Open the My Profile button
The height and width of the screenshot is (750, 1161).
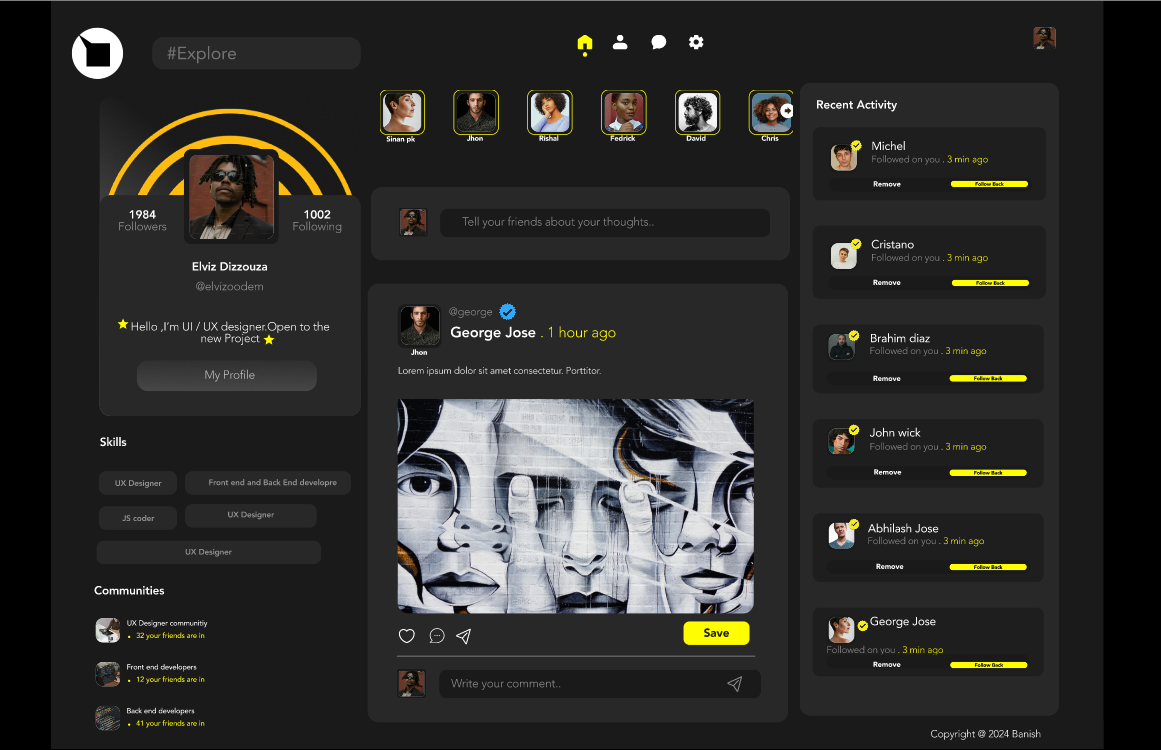pos(227,375)
